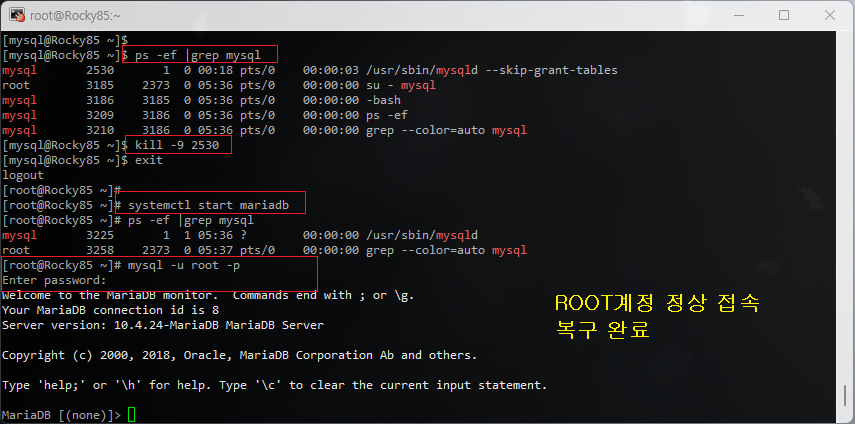The image size is (855, 424).
Task: Click the 'mysql -u root -p' command
Action: pyautogui.click(x=184, y=265)
